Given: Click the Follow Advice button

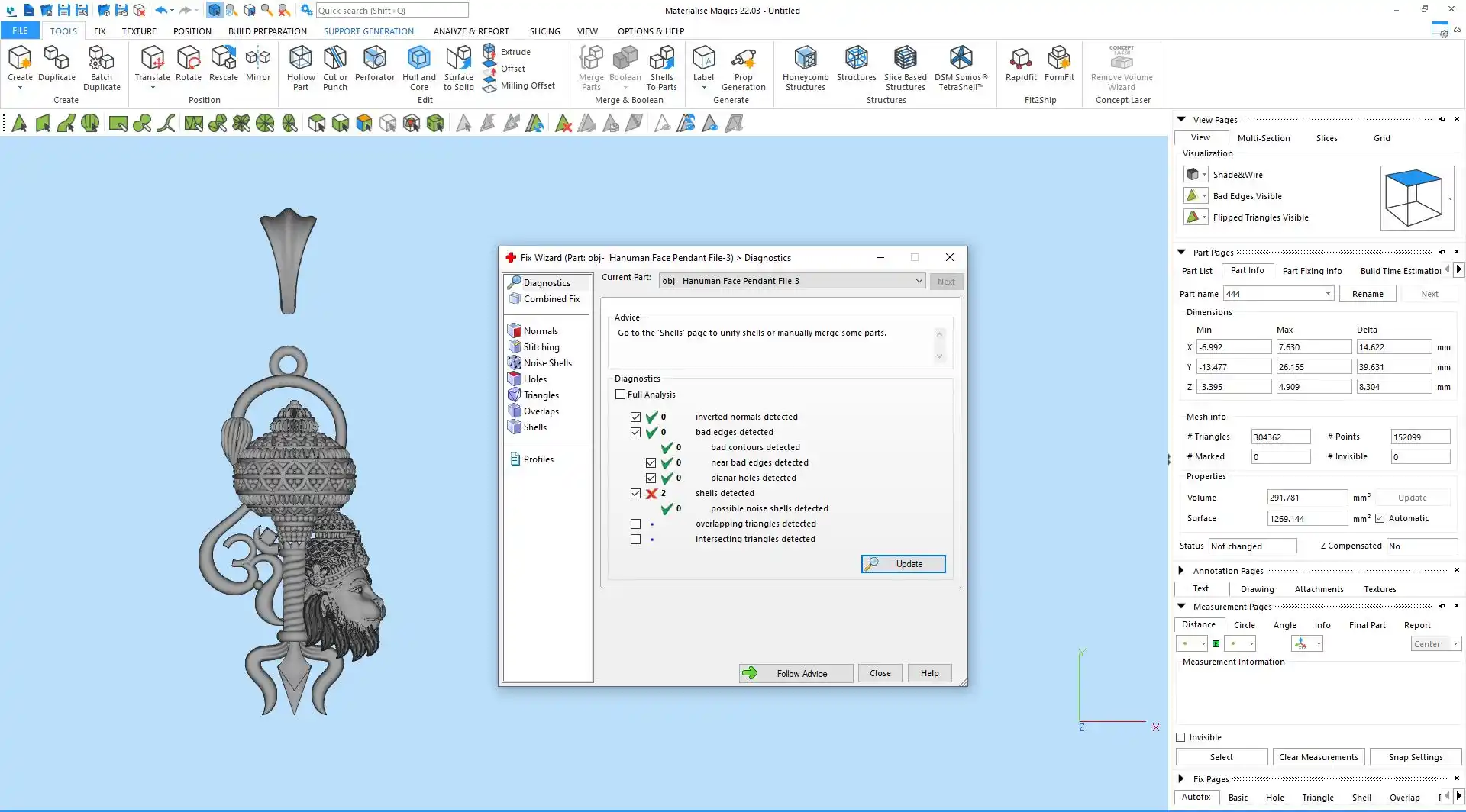Looking at the screenshot, I should [x=796, y=673].
